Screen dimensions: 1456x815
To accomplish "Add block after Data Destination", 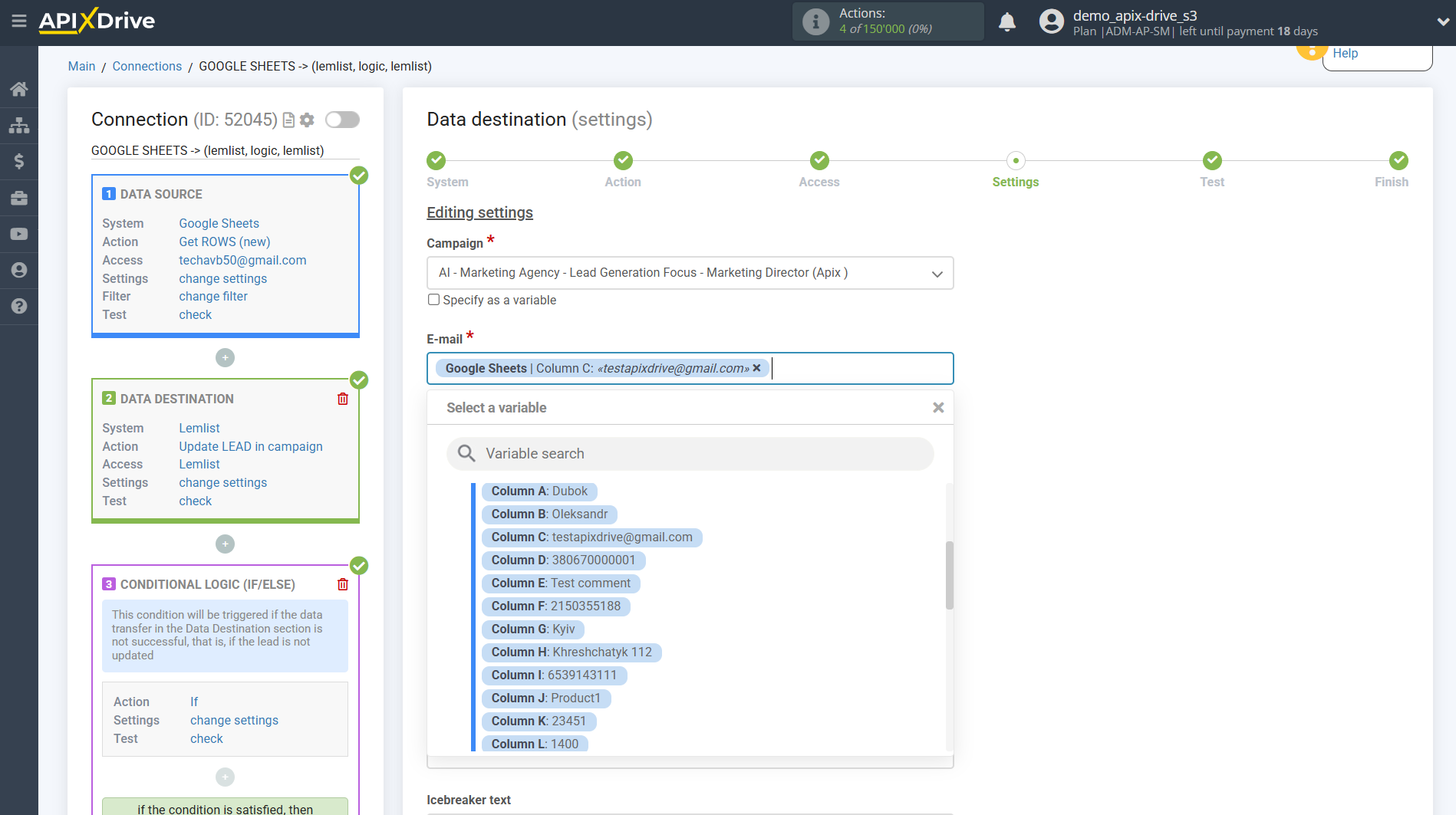I will (225, 544).
